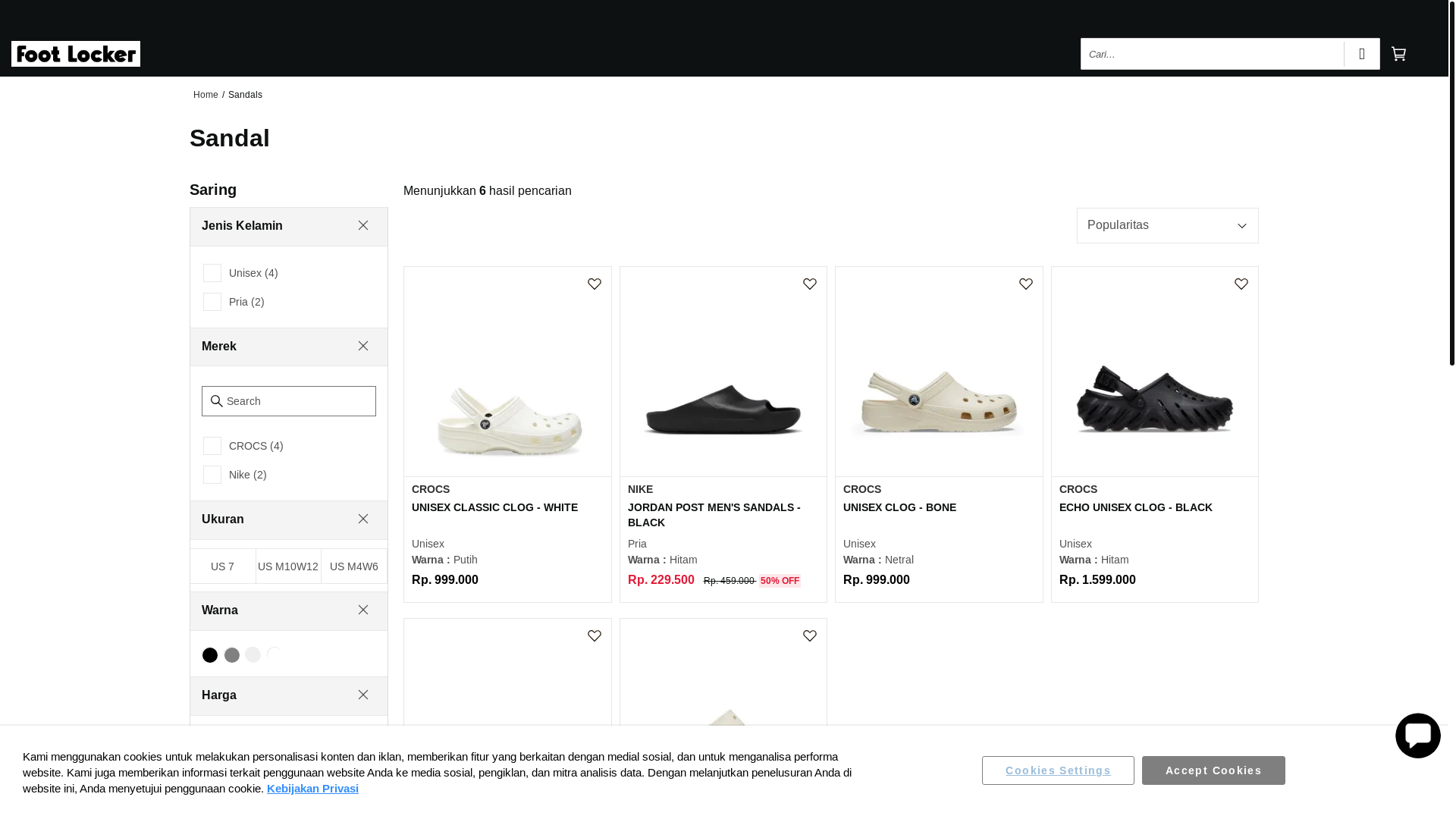This screenshot has height=819, width=1456.
Task: Click the black Echo clog image
Action: tap(1154, 399)
